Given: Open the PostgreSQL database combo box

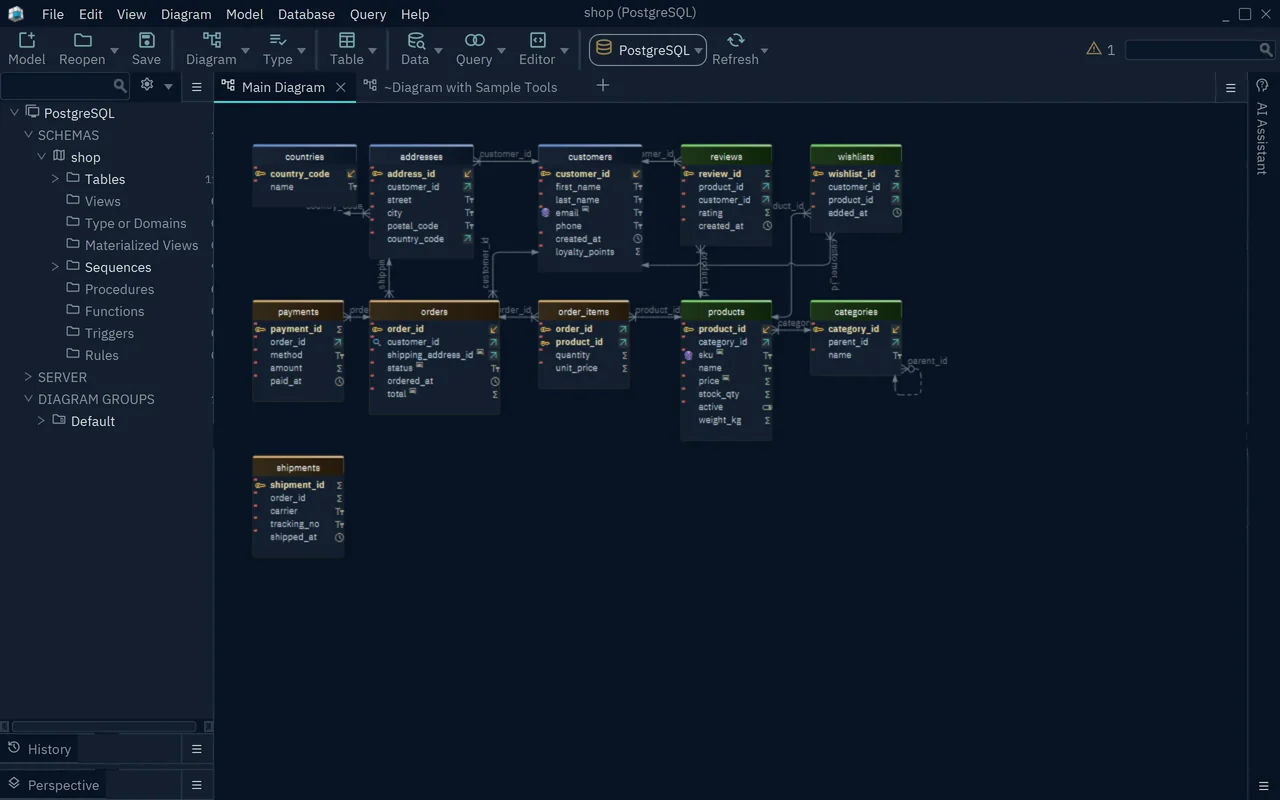Looking at the screenshot, I should 648,50.
